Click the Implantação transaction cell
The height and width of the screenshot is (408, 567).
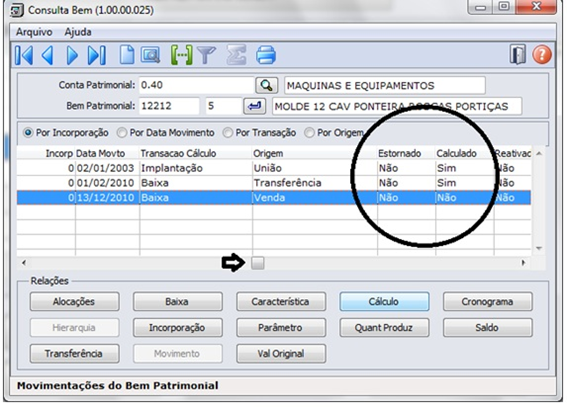click(x=195, y=168)
